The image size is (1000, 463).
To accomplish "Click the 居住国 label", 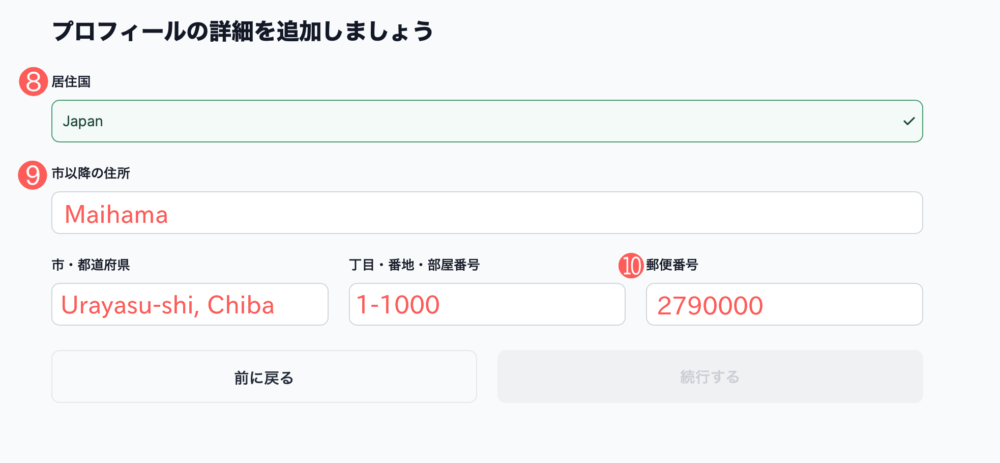I will 71,83.
